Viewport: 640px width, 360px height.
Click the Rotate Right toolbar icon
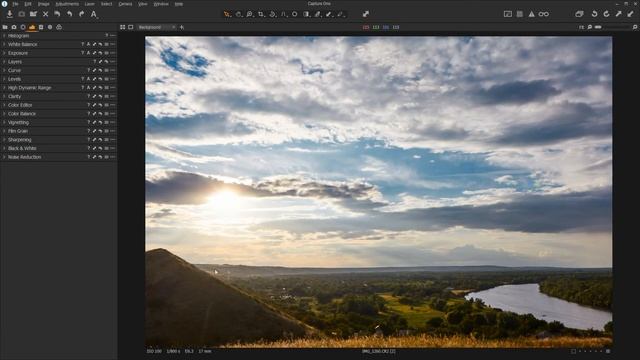click(607, 14)
